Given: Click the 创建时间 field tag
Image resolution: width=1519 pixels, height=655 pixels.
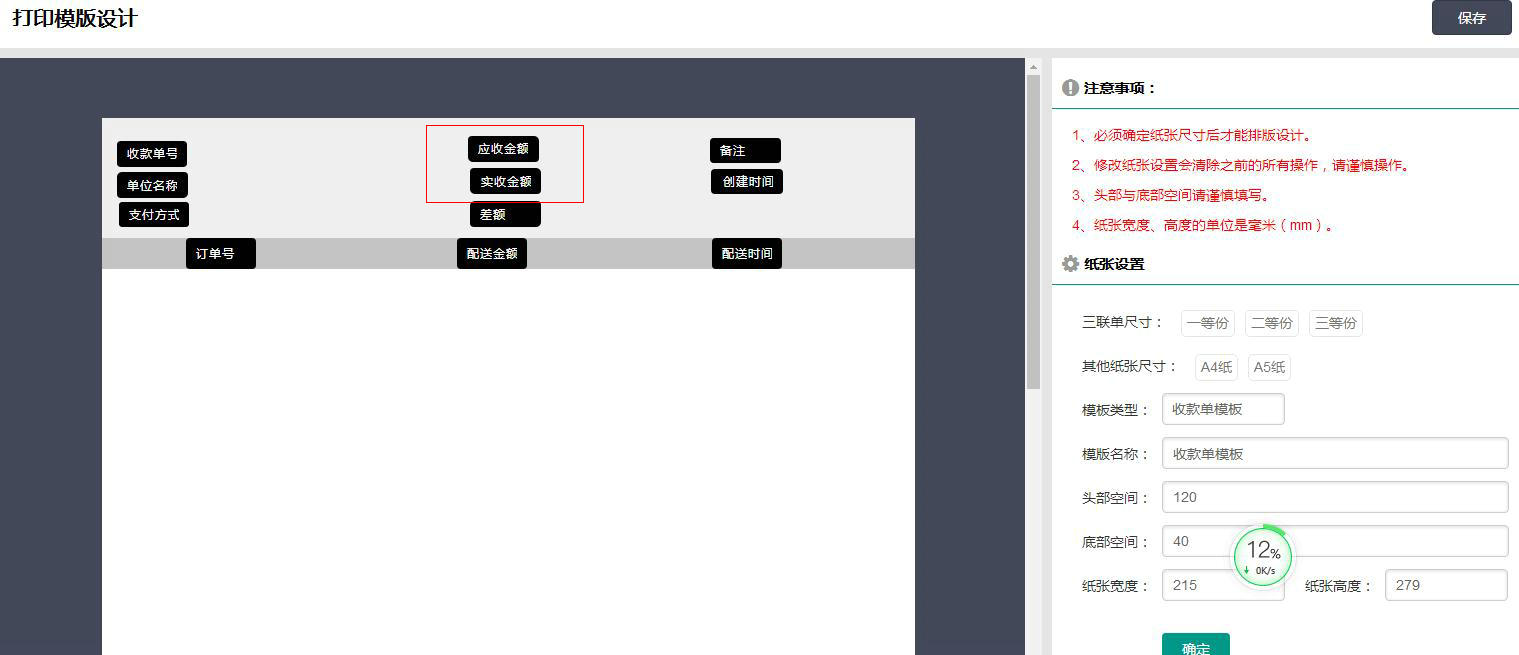Looking at the screenshot, I should click(x=747, y=182).
